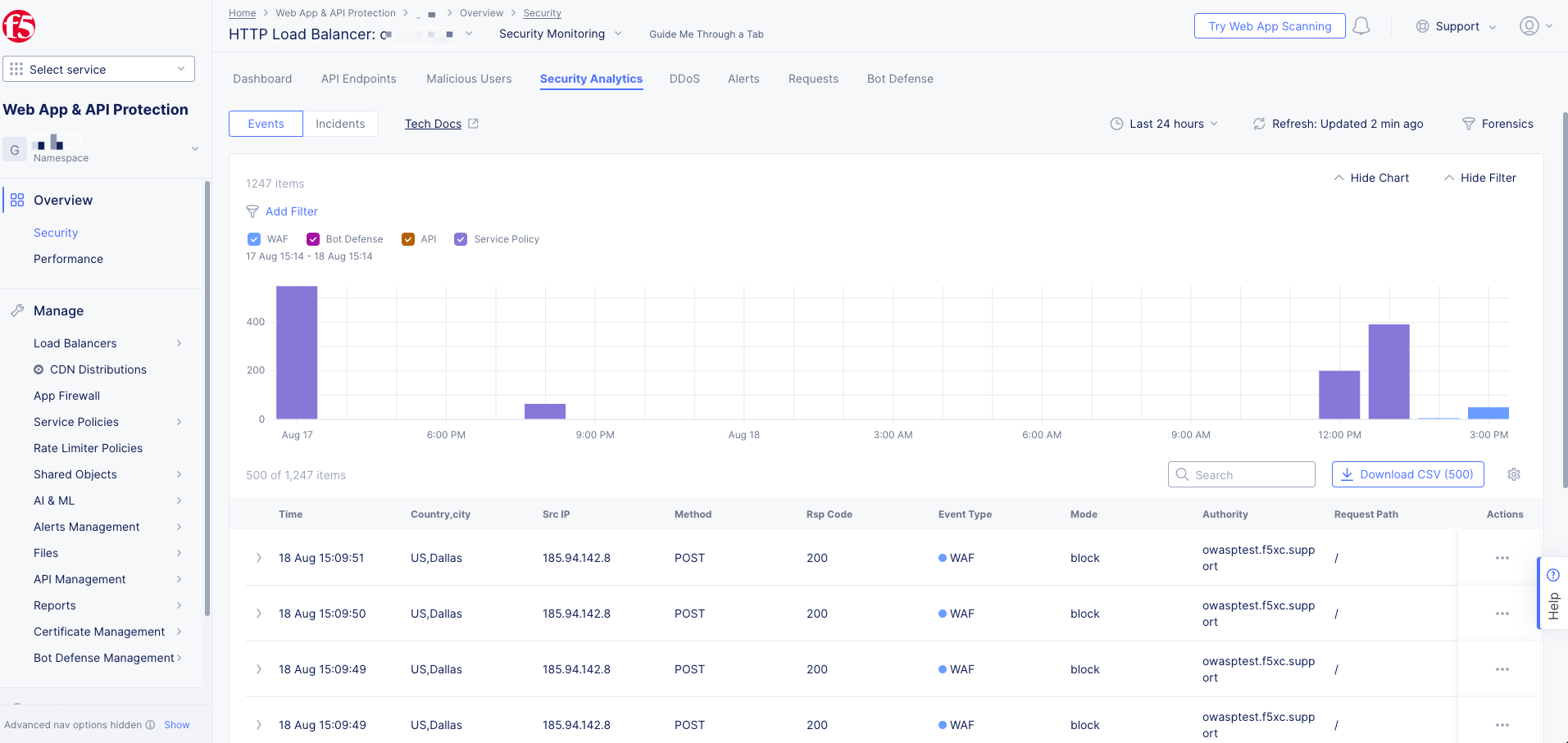
Task: Click the tallest Aug 17 chart bar
Action: pyautogui.click(x=297, y=352)
